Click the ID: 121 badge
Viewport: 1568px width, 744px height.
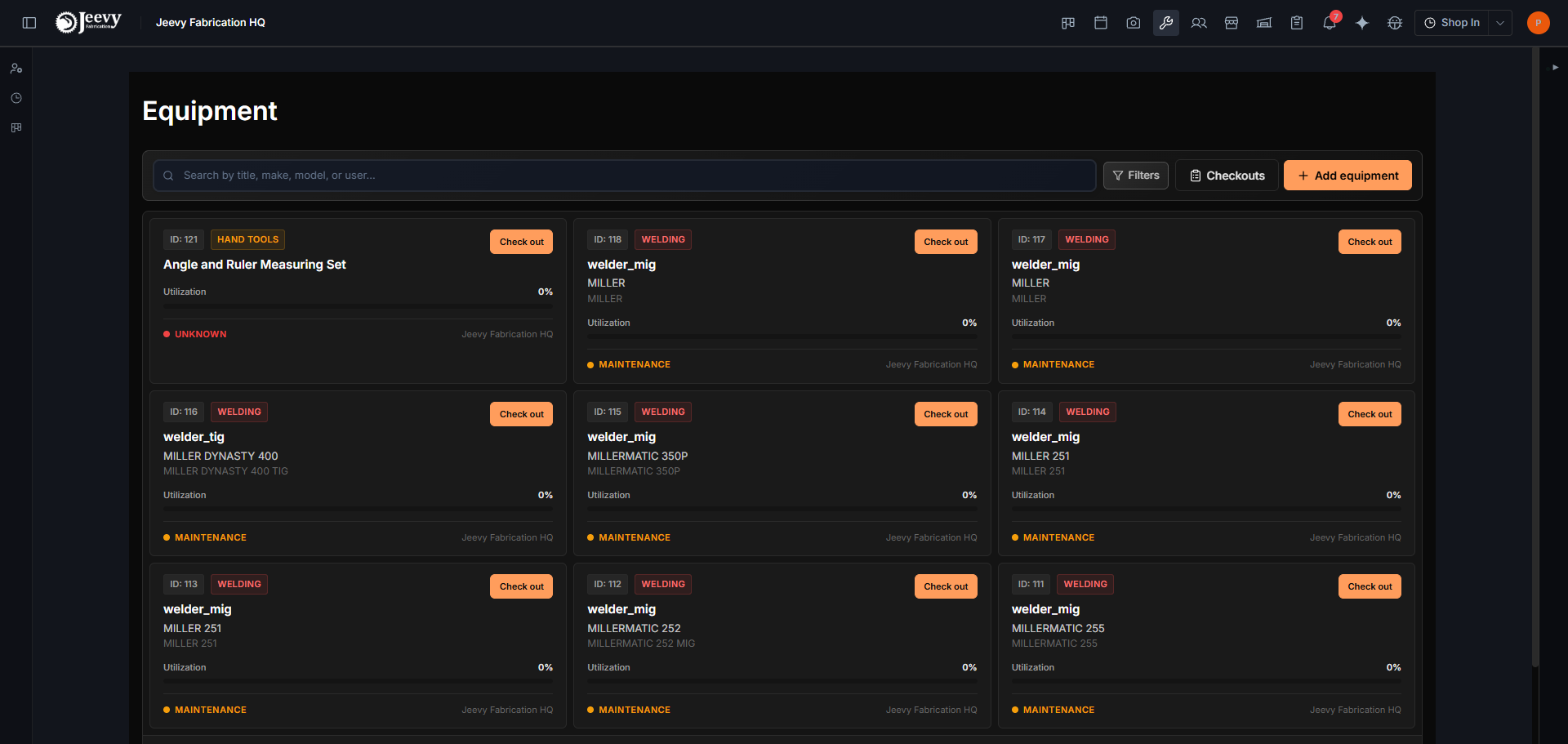(184, 239)
